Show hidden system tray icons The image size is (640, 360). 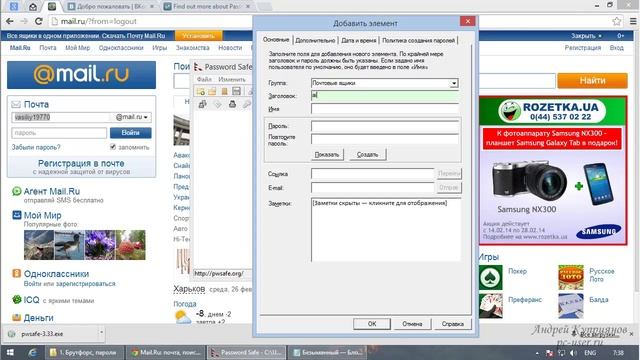click(537, 353)
